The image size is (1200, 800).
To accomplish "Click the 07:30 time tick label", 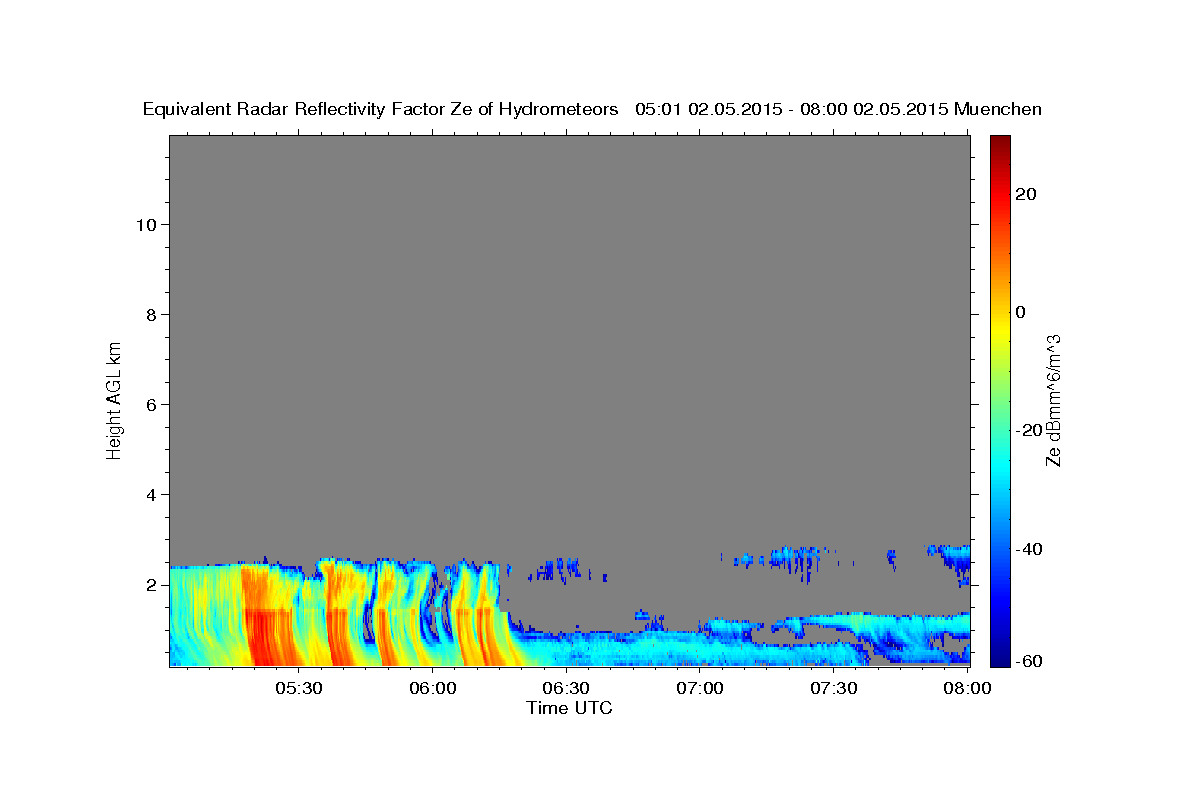I will click(x=834, y=689).
